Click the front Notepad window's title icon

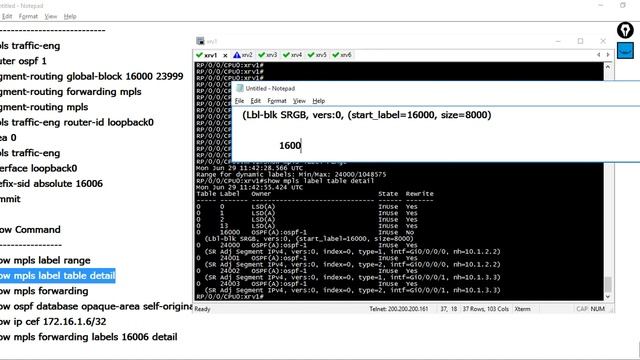click(240, 88)
